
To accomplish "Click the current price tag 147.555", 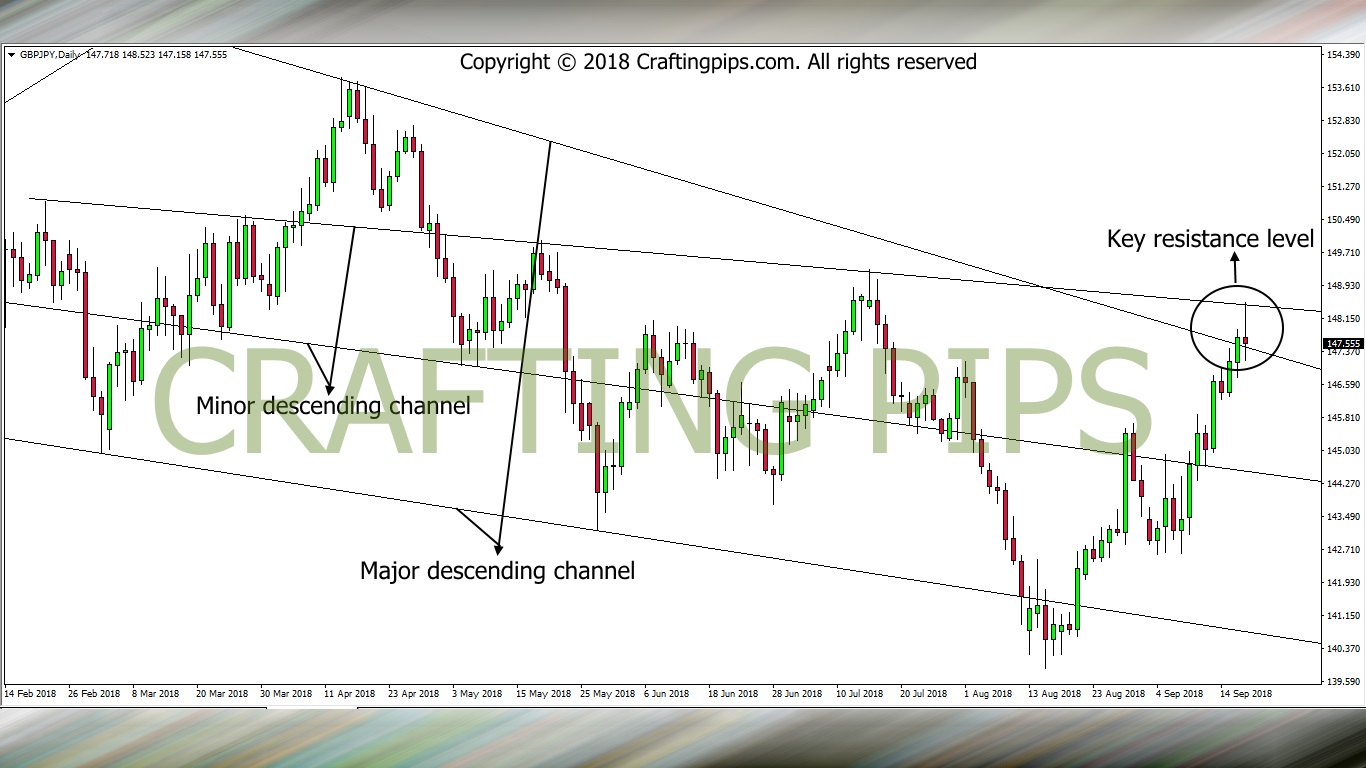I will click(x=1342, y=343).
